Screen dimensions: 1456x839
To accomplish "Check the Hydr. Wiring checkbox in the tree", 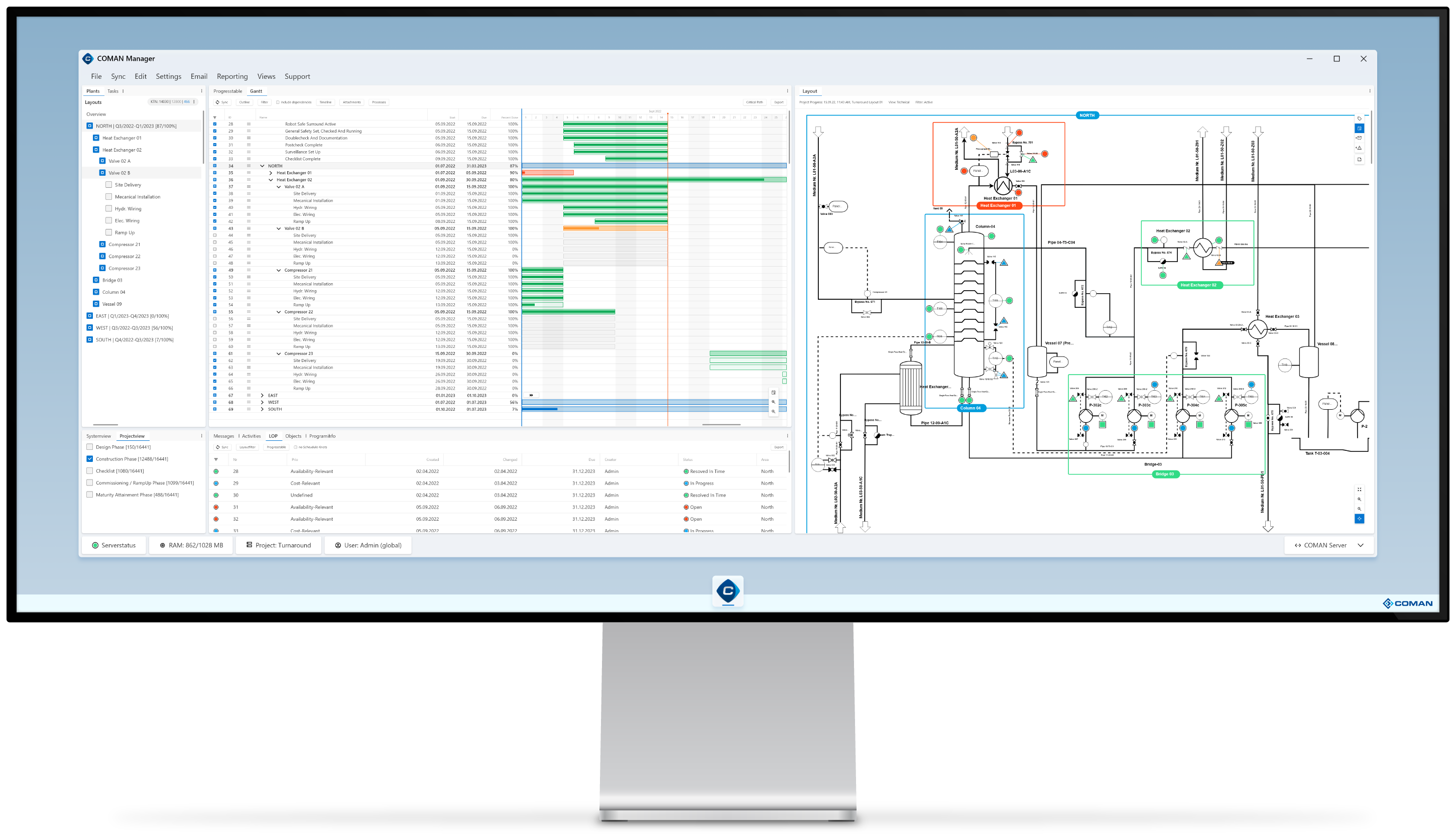I will tap(108, 208).
